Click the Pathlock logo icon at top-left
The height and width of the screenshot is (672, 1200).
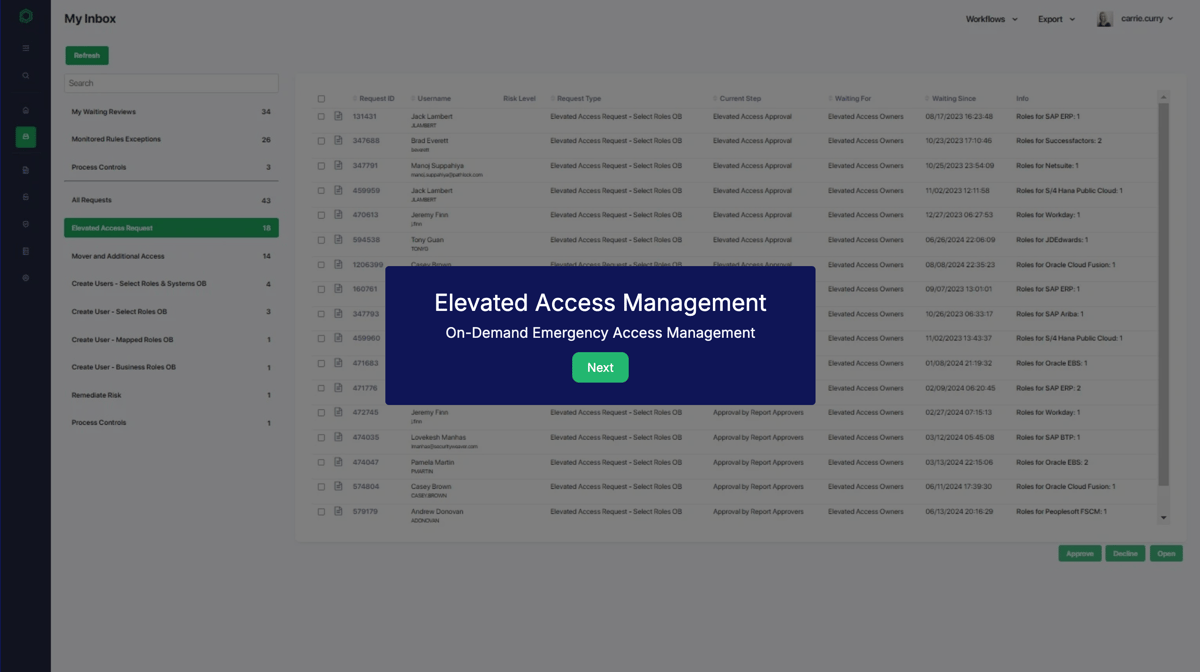[26, 16]
